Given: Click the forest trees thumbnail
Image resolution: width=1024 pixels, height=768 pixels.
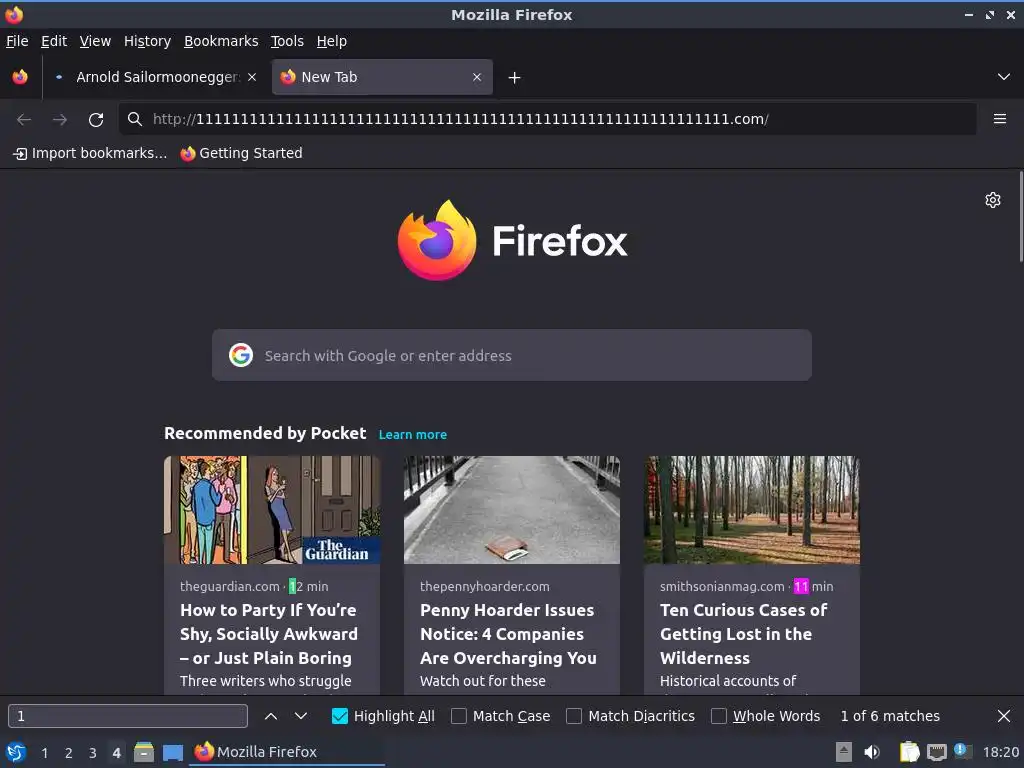Looking at the screenshot, I should 752,510.
